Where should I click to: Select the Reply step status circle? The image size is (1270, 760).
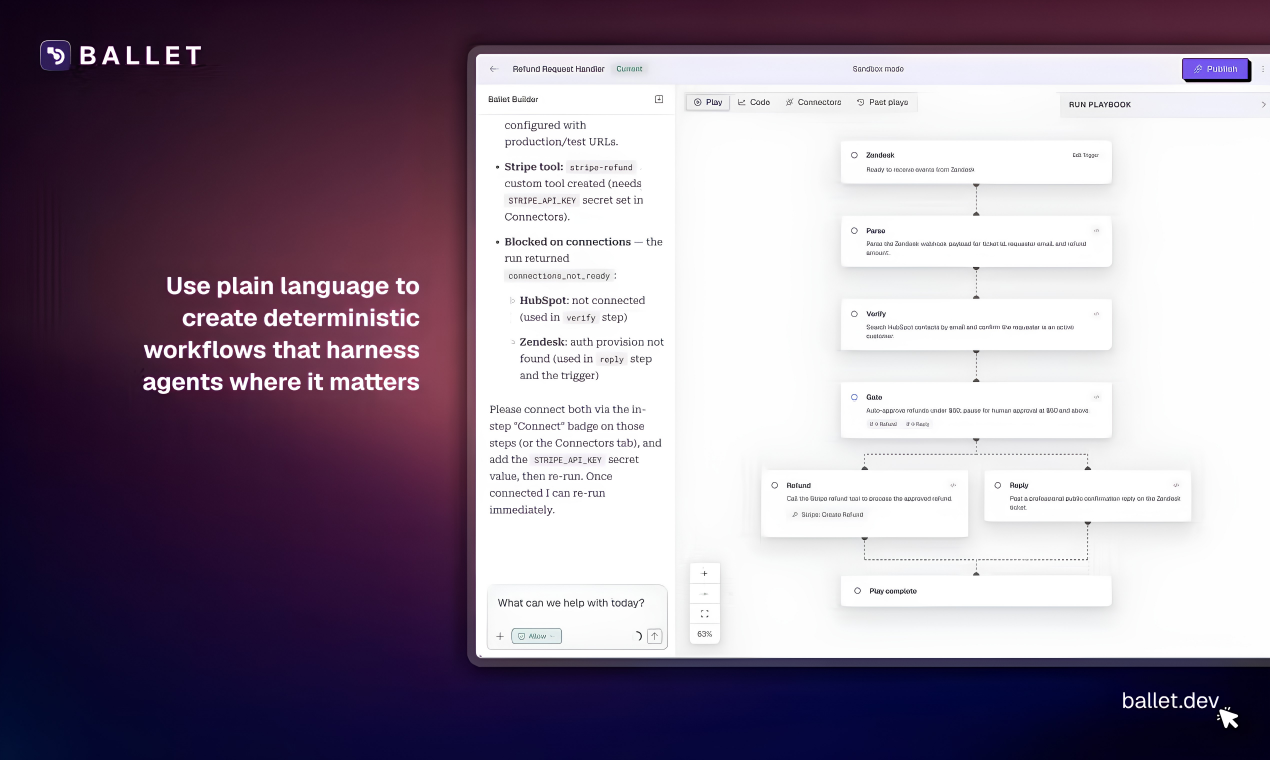click(x=998, y=485)
